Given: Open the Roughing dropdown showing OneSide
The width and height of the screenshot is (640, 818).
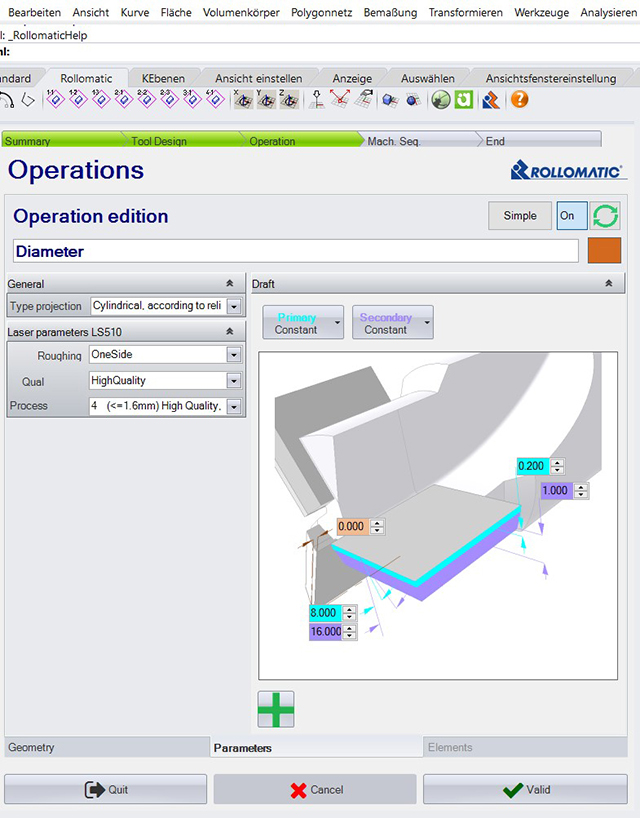Looking at the screenshot, I should 234,355.
